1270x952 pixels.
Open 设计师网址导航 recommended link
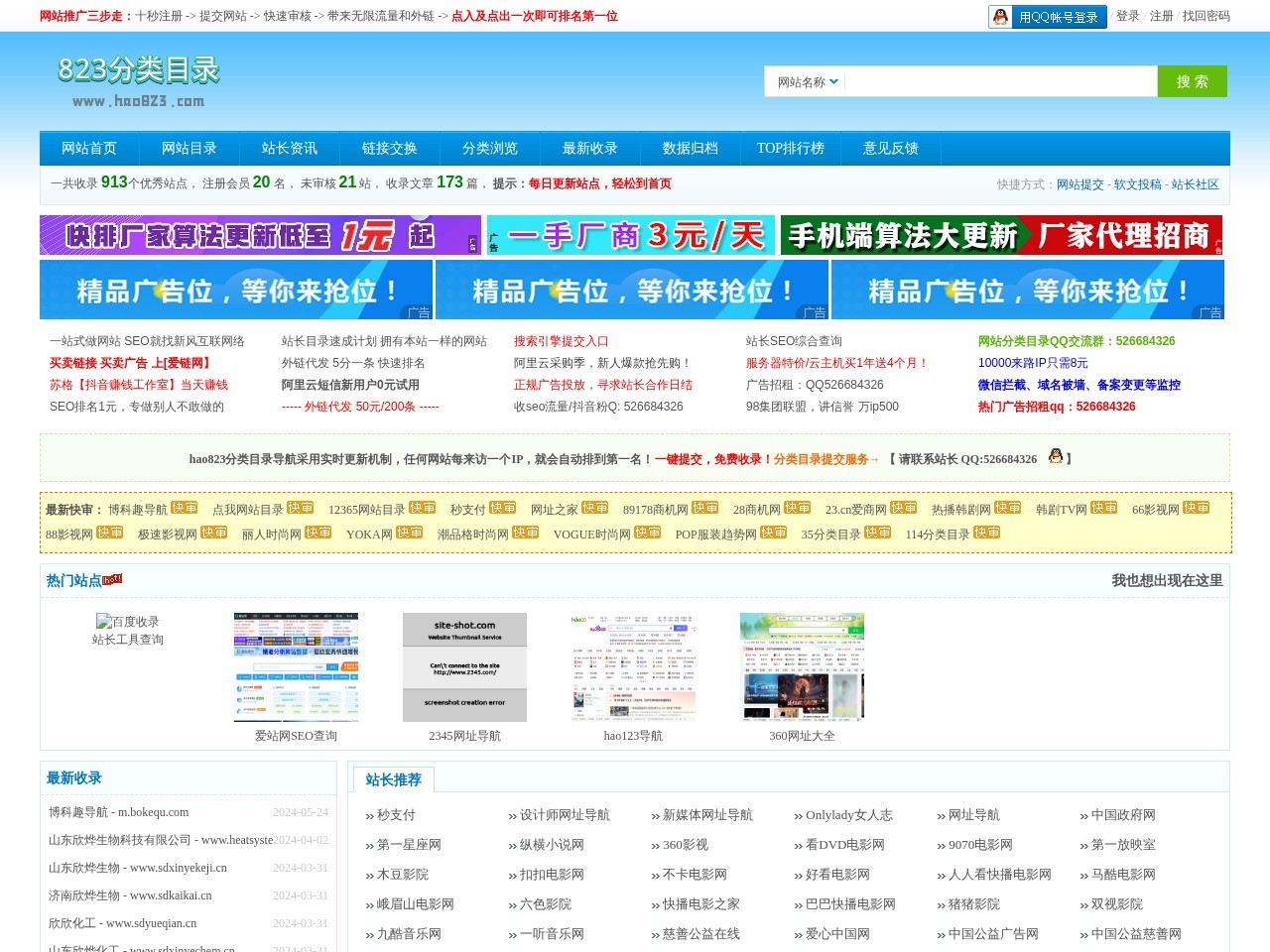pyautogui.click(x=565, y=815)
